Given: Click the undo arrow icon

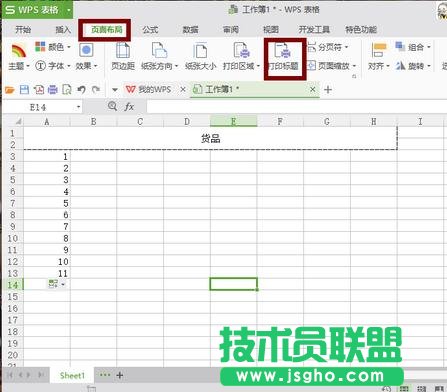Looking at the screenshot, I should pos(81,90).
